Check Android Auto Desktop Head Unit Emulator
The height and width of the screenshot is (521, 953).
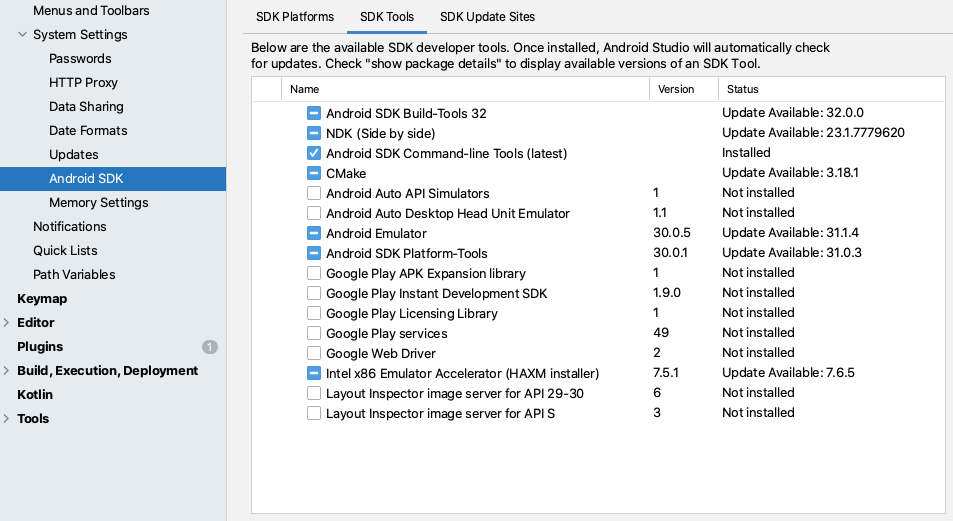point(314,213)
